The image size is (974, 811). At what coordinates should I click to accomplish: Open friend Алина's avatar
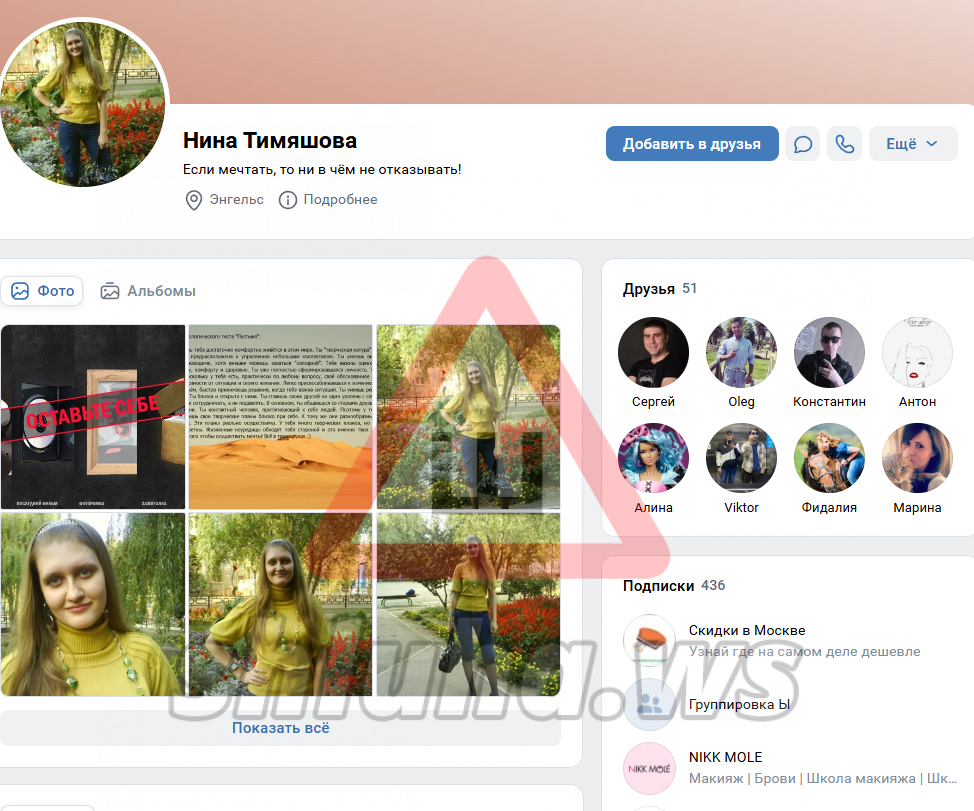[653, 458]
